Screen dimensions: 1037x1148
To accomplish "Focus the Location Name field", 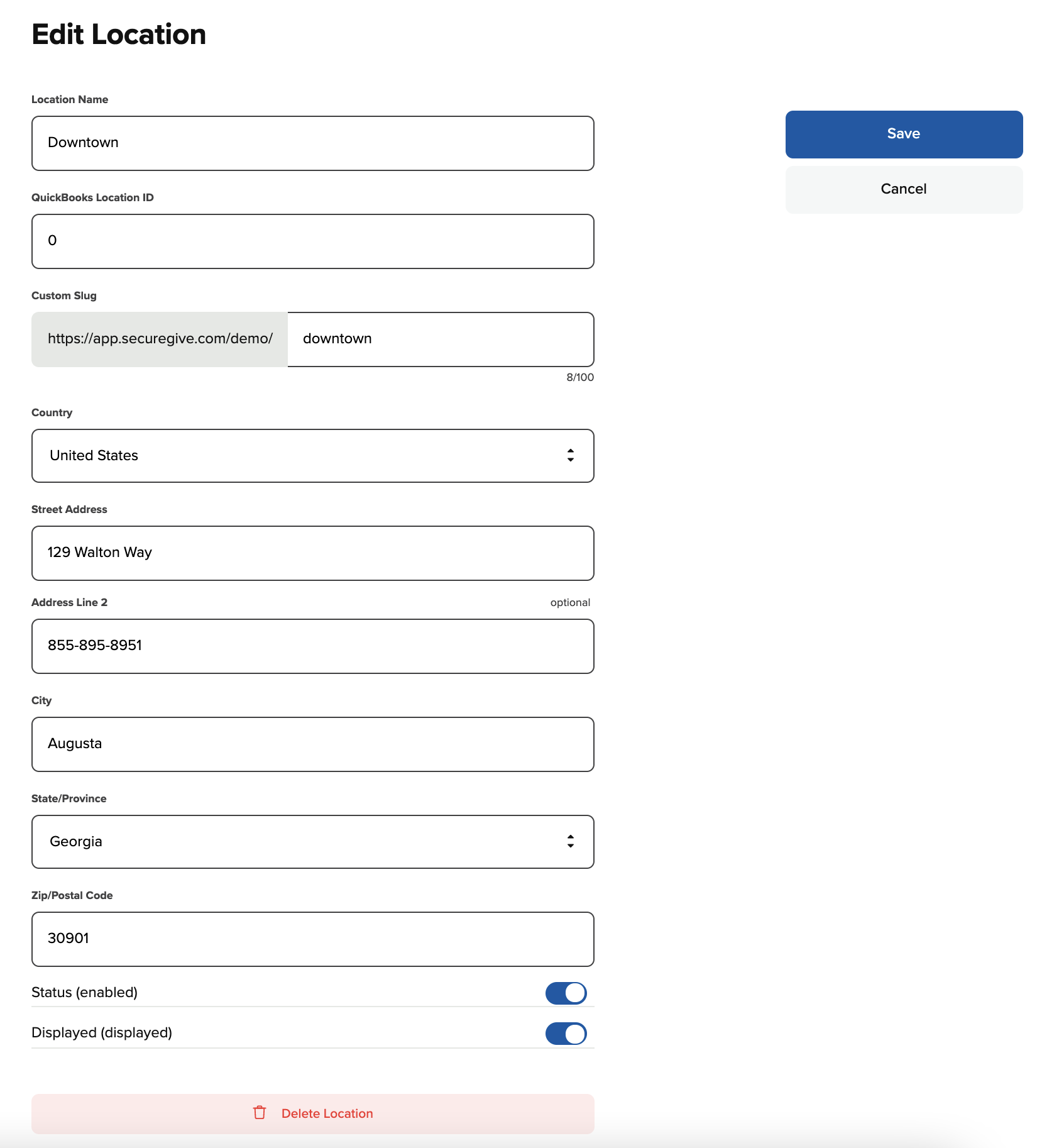I will pos(312,143).
